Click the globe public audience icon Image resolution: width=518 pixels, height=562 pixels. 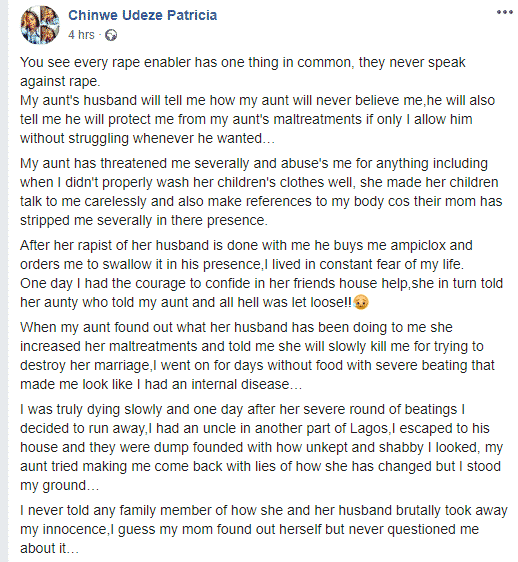111,35
